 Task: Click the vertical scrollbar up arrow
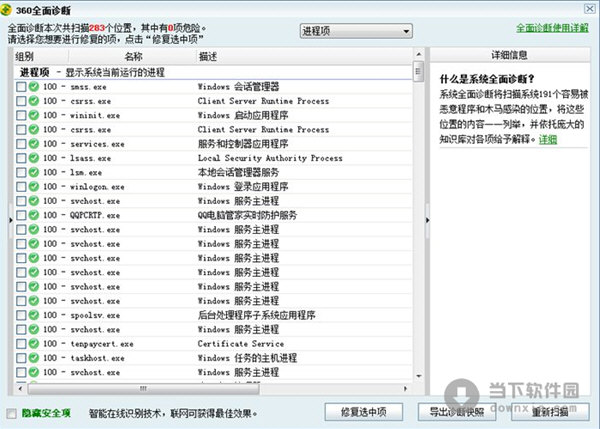[419, 54]
